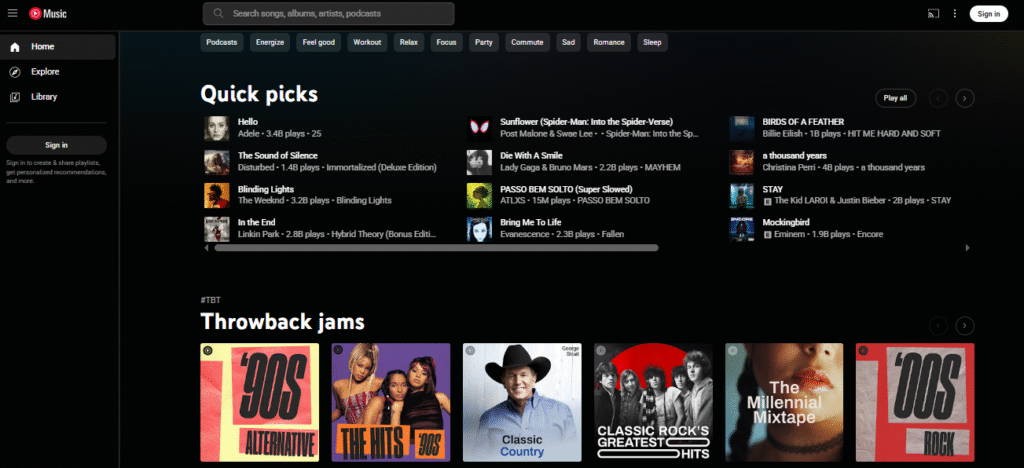Click the YouTube Music logo
This screenshot has height=468, width=1024.
48,14
